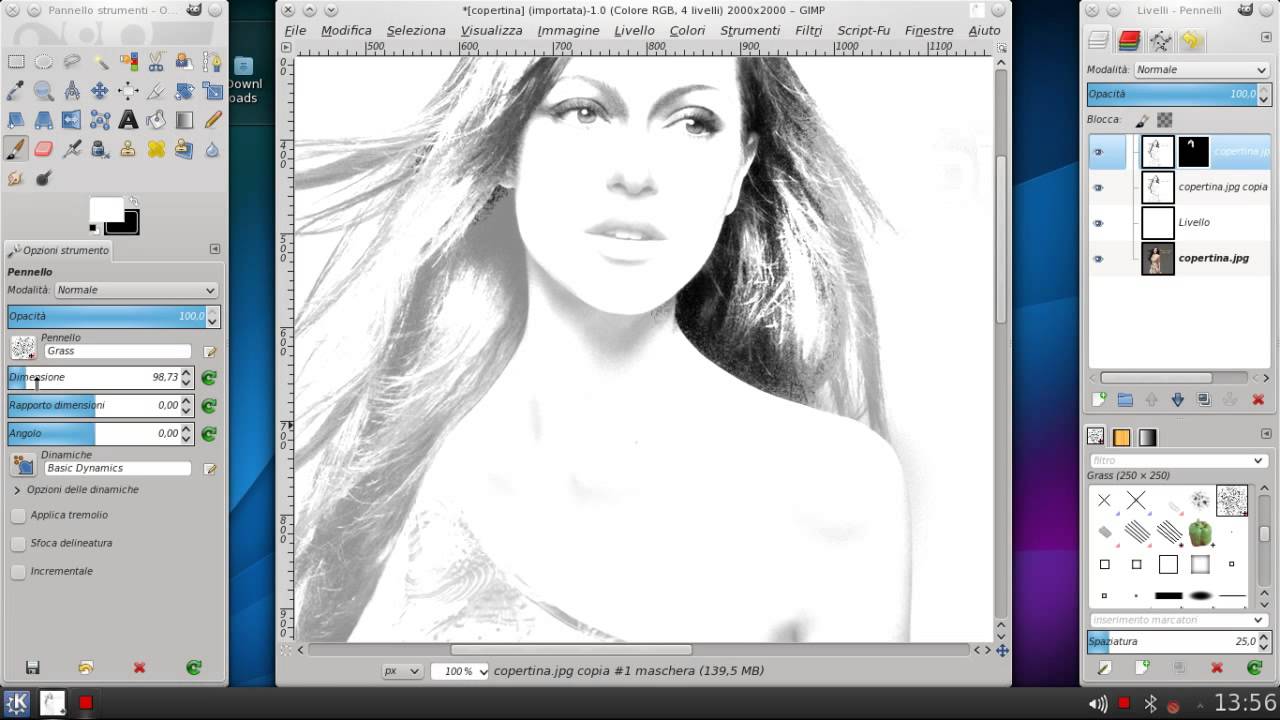Click the foreground white color swatch

point(105,210)
